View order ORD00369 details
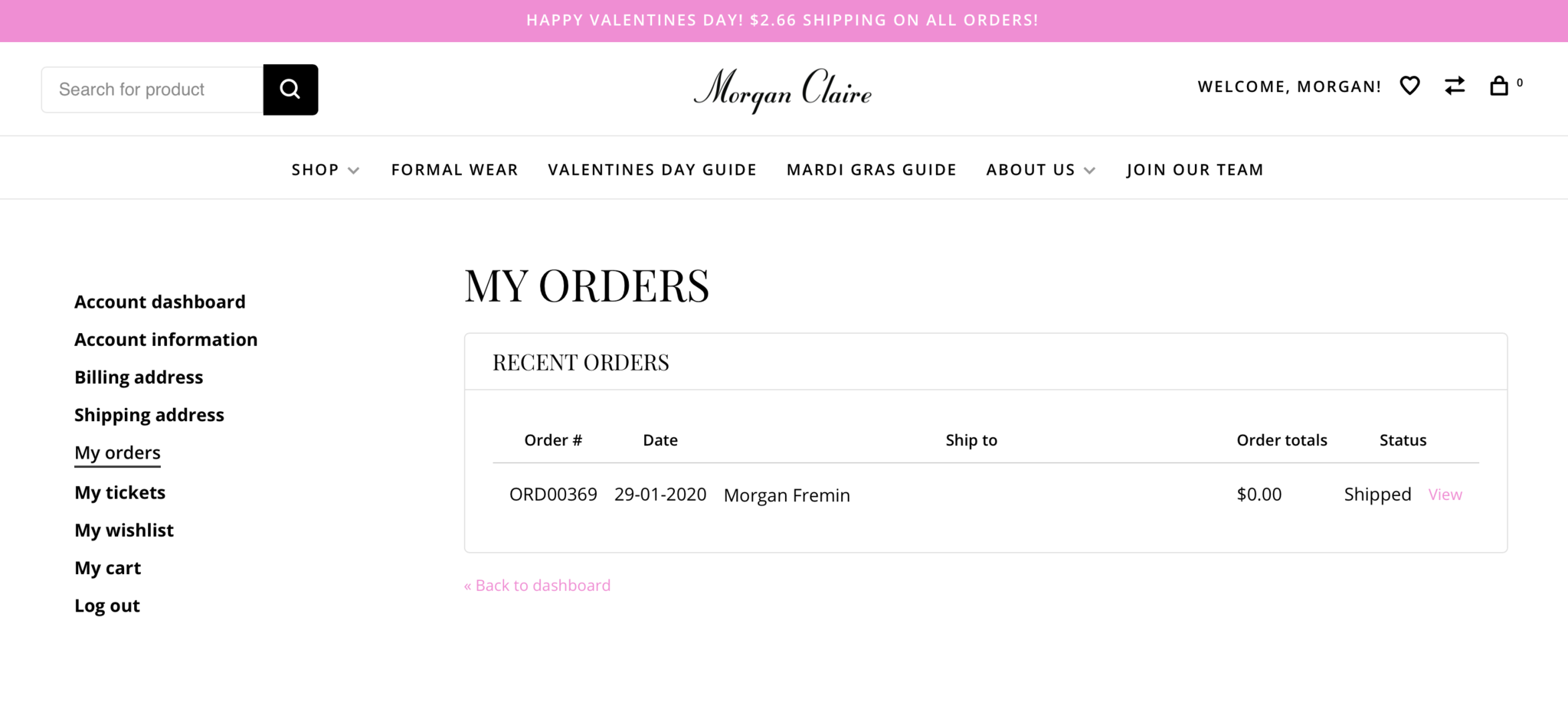The image size is (1568, 725). click(1445, 495)
